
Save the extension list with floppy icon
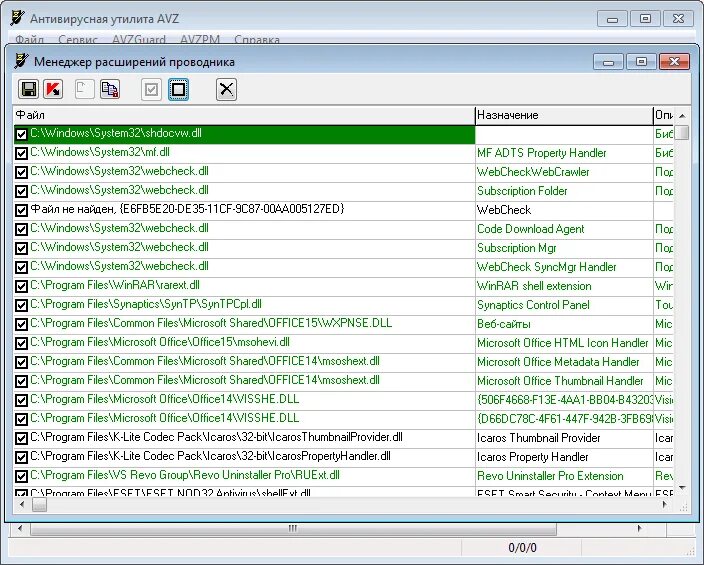[x=28, y=89]
